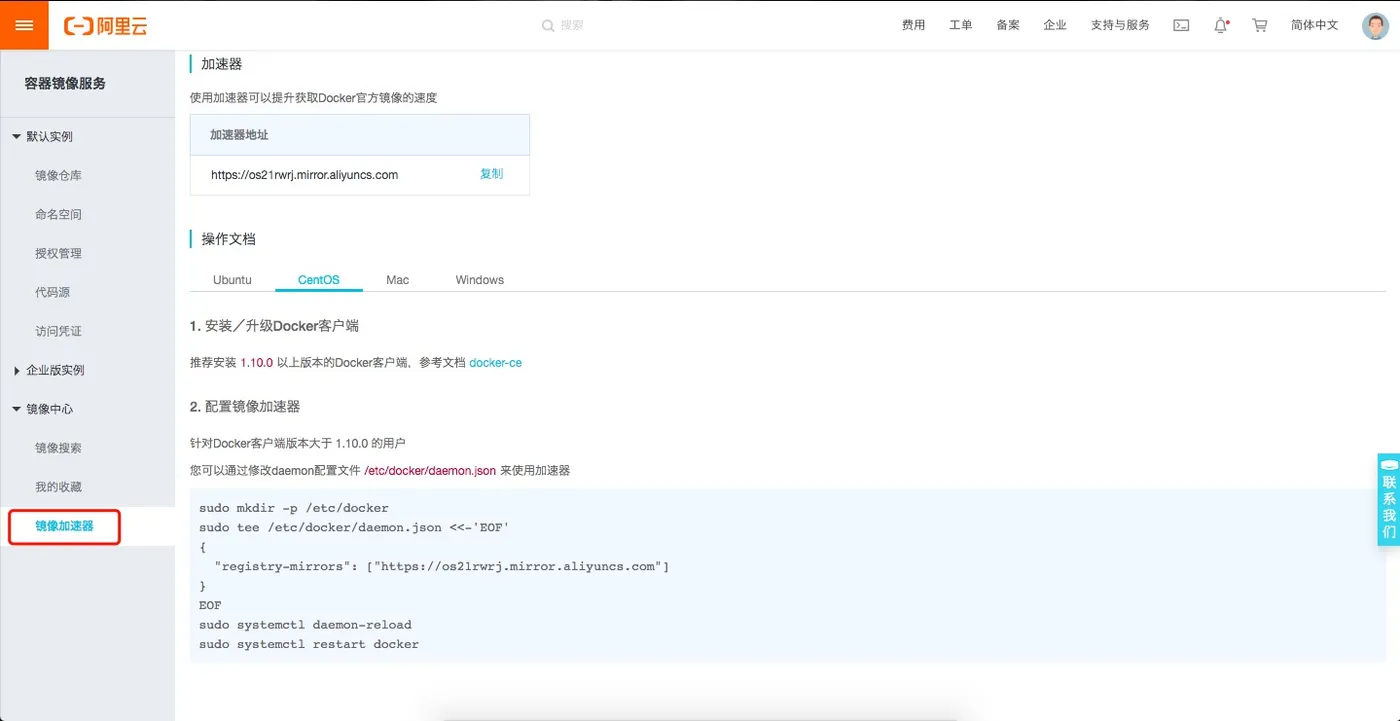Select 镜像加速器 in the sidebar
This screenshot has height=721, width=1400.
pyautogui.click(x=64, y=527)
